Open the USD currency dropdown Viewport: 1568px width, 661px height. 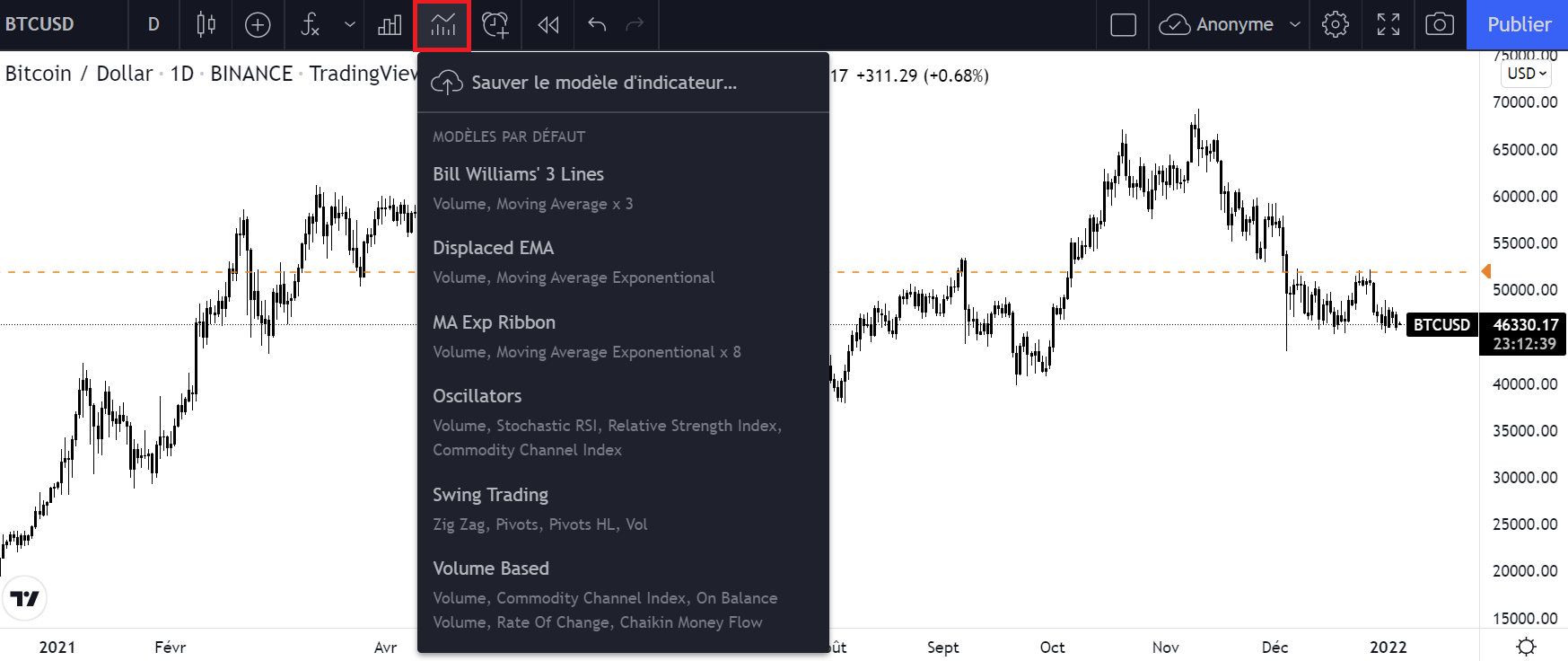click(1527, 74)
